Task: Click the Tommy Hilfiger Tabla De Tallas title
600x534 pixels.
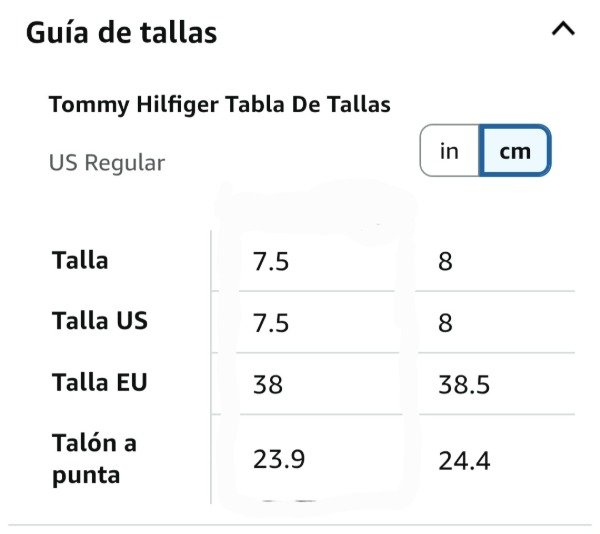Action: tap(219, 104)
